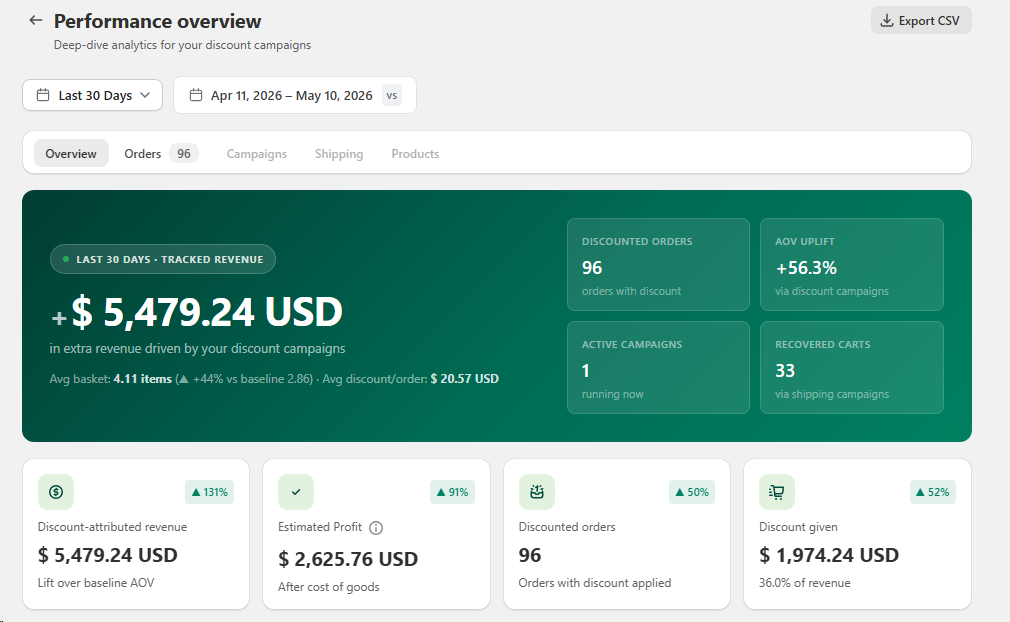The image size is (1010, 622).
Task: Toggle the vs comparison button
Action: point(392,95)
